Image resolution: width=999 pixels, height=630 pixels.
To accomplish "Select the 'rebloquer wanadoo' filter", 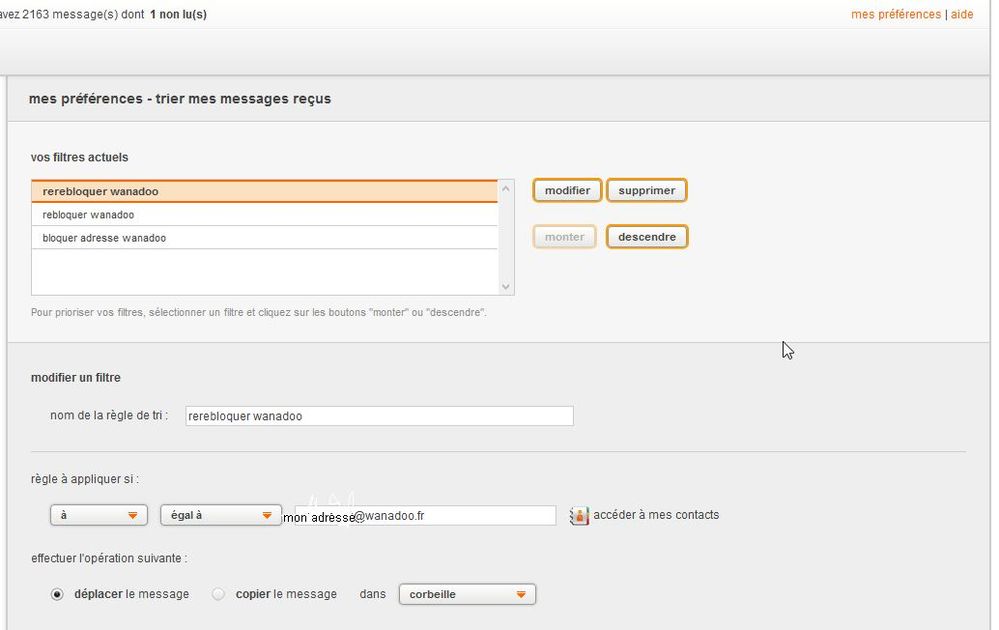I will (x=264, y=215).
